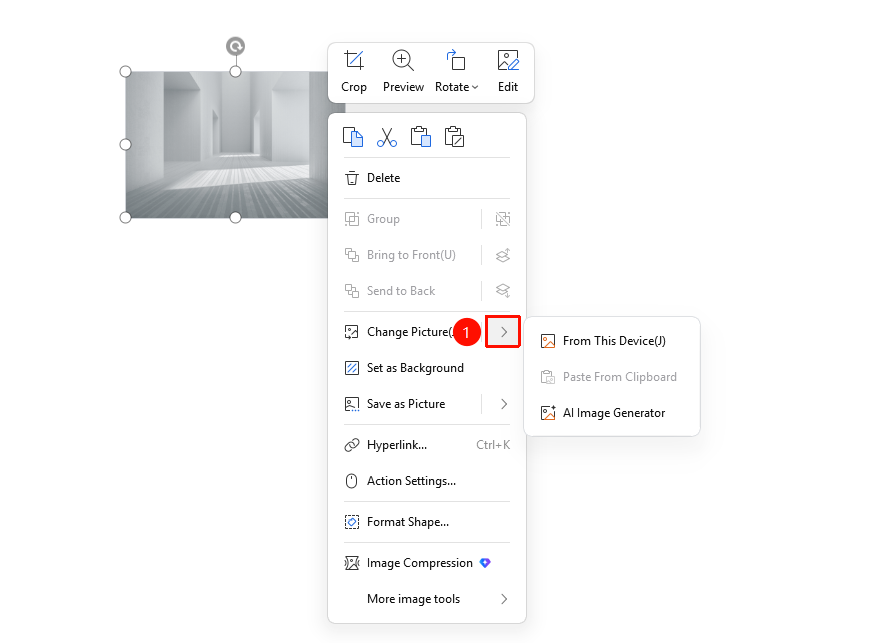Choose Delete from the context menu

coord(427,178)
